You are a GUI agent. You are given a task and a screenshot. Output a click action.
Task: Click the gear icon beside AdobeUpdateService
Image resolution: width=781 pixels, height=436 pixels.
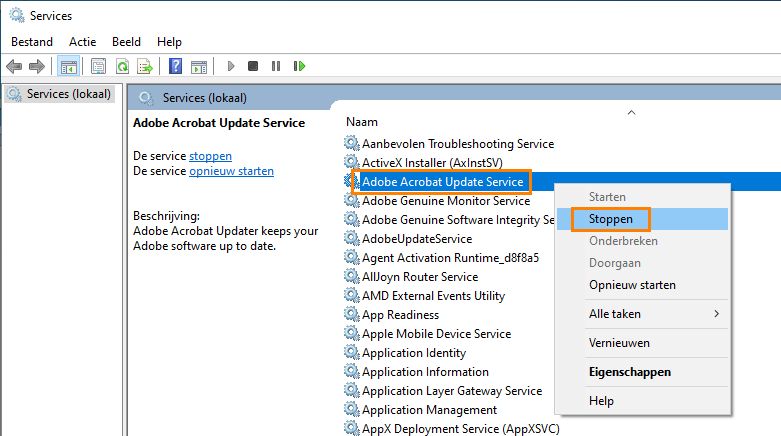(352, 239)
